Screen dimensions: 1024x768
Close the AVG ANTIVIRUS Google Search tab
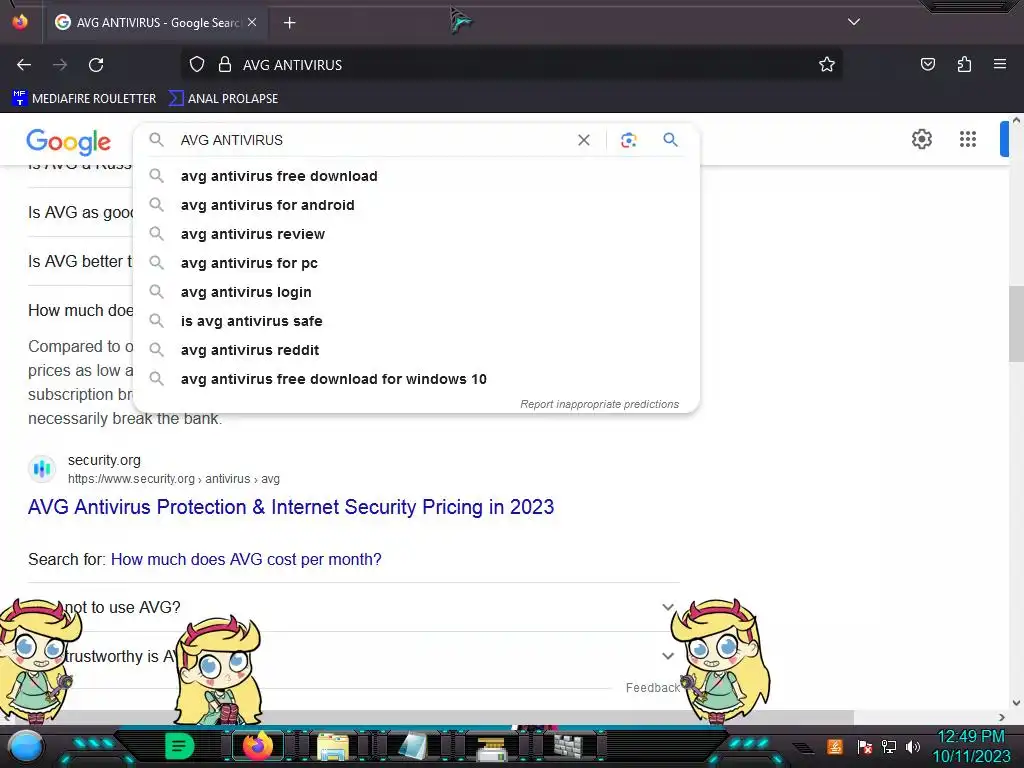coord(252,22)
